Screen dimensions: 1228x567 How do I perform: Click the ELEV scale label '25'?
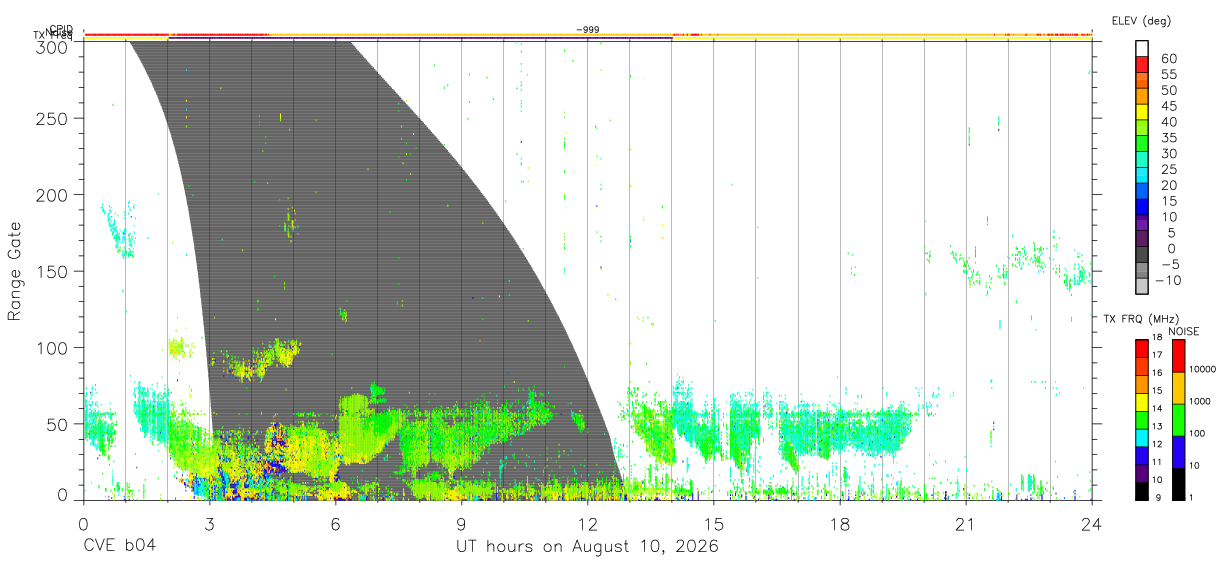pos(1168,170)
